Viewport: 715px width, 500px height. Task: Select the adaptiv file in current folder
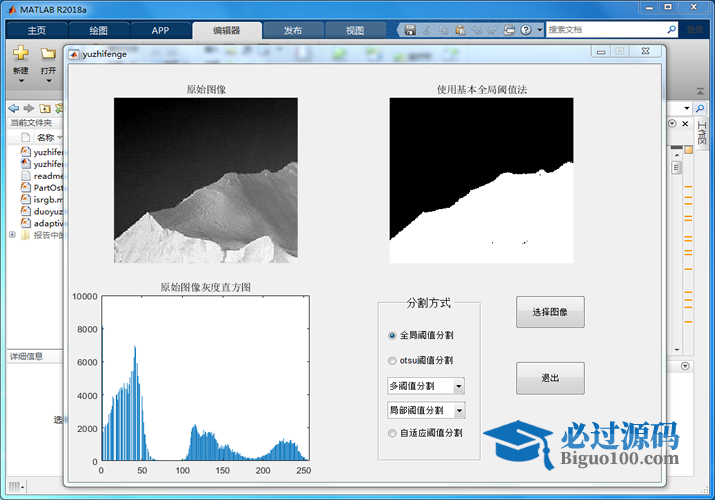point(41,223)
